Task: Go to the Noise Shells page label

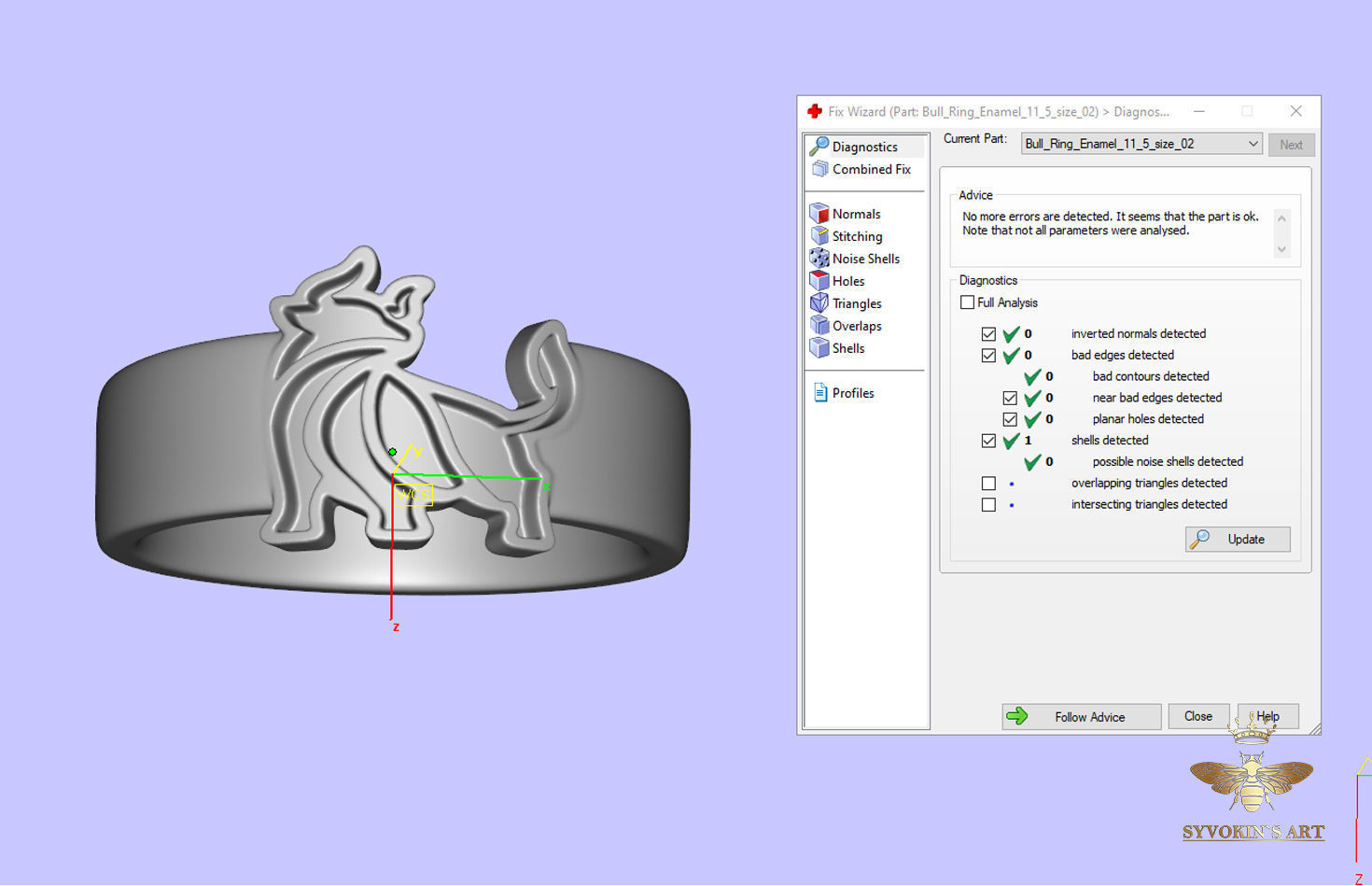Action: point(866,259)
